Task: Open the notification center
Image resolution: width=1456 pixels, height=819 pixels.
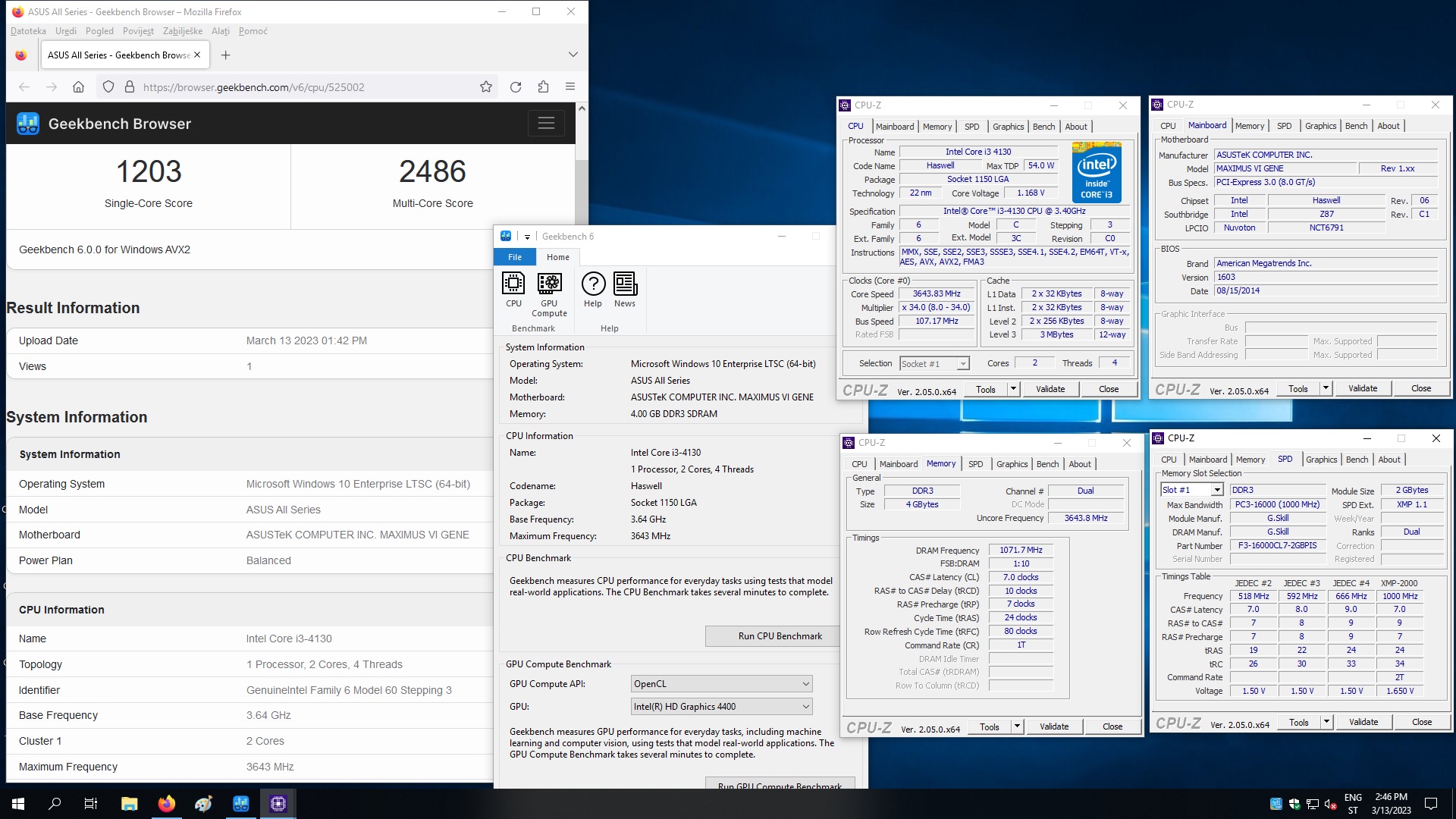Action: 1431,804
